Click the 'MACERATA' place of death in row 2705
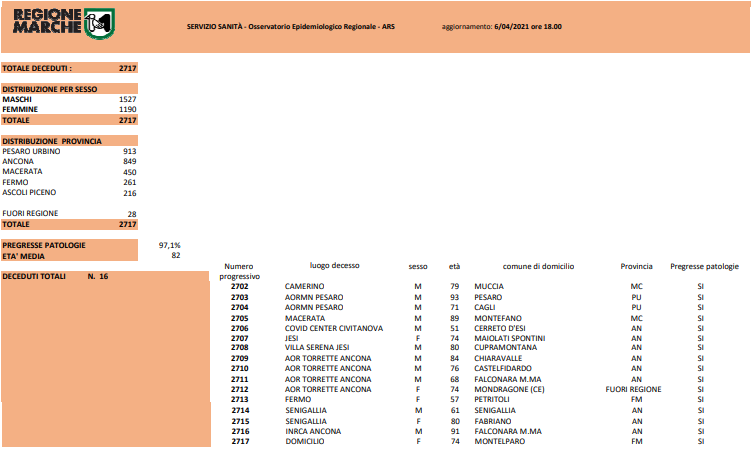This screenshot has height=461, width=755. 305,318
